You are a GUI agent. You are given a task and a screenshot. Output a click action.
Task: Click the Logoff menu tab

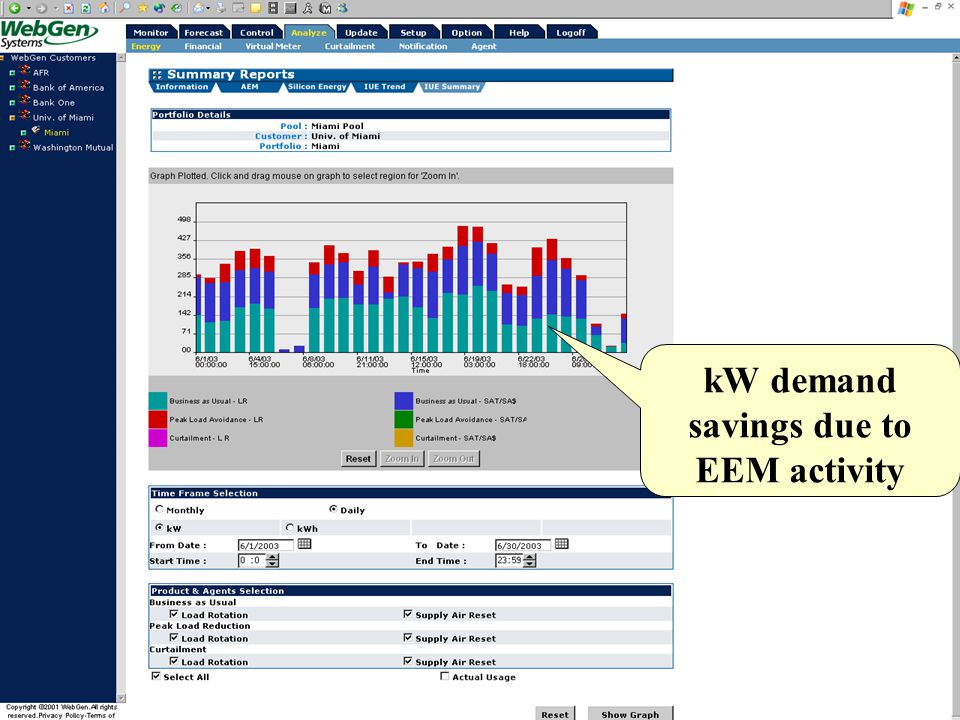tap(571, 32)
